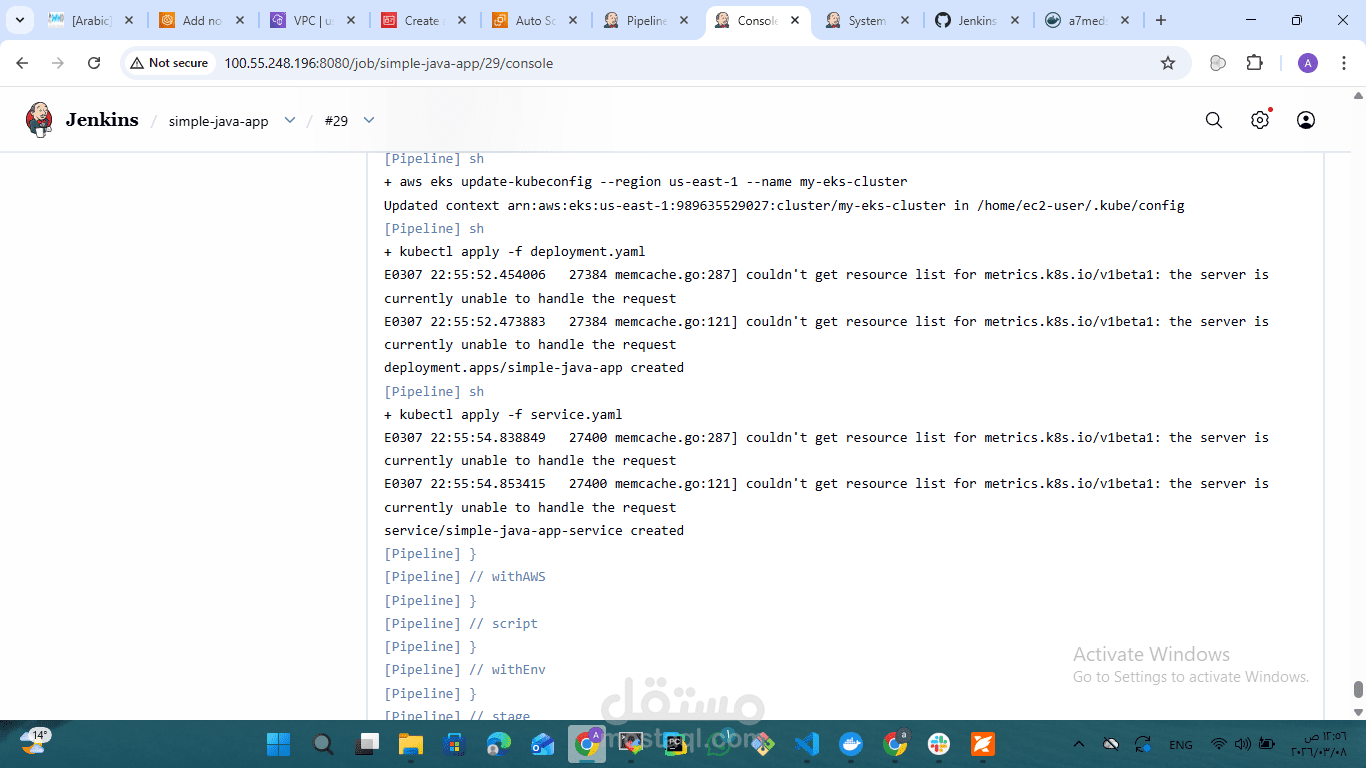Click the 'Updated context arn:aws:eks' line
The image size is (1366, 768).
coord(784,205)
